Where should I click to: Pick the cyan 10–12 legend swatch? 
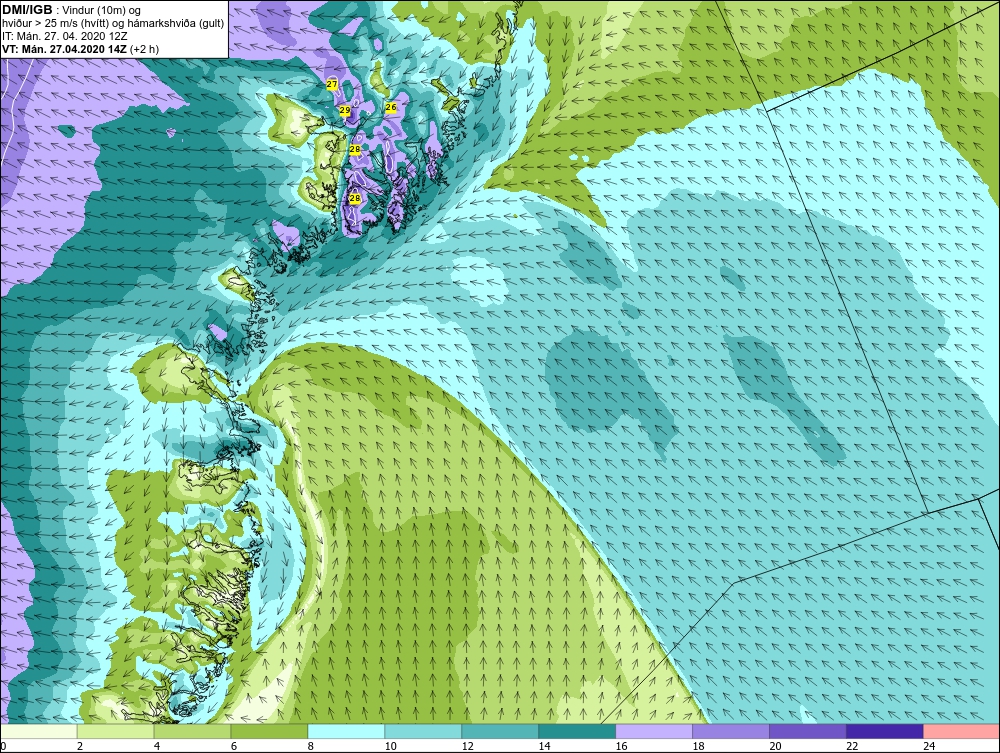click(423, 731)
